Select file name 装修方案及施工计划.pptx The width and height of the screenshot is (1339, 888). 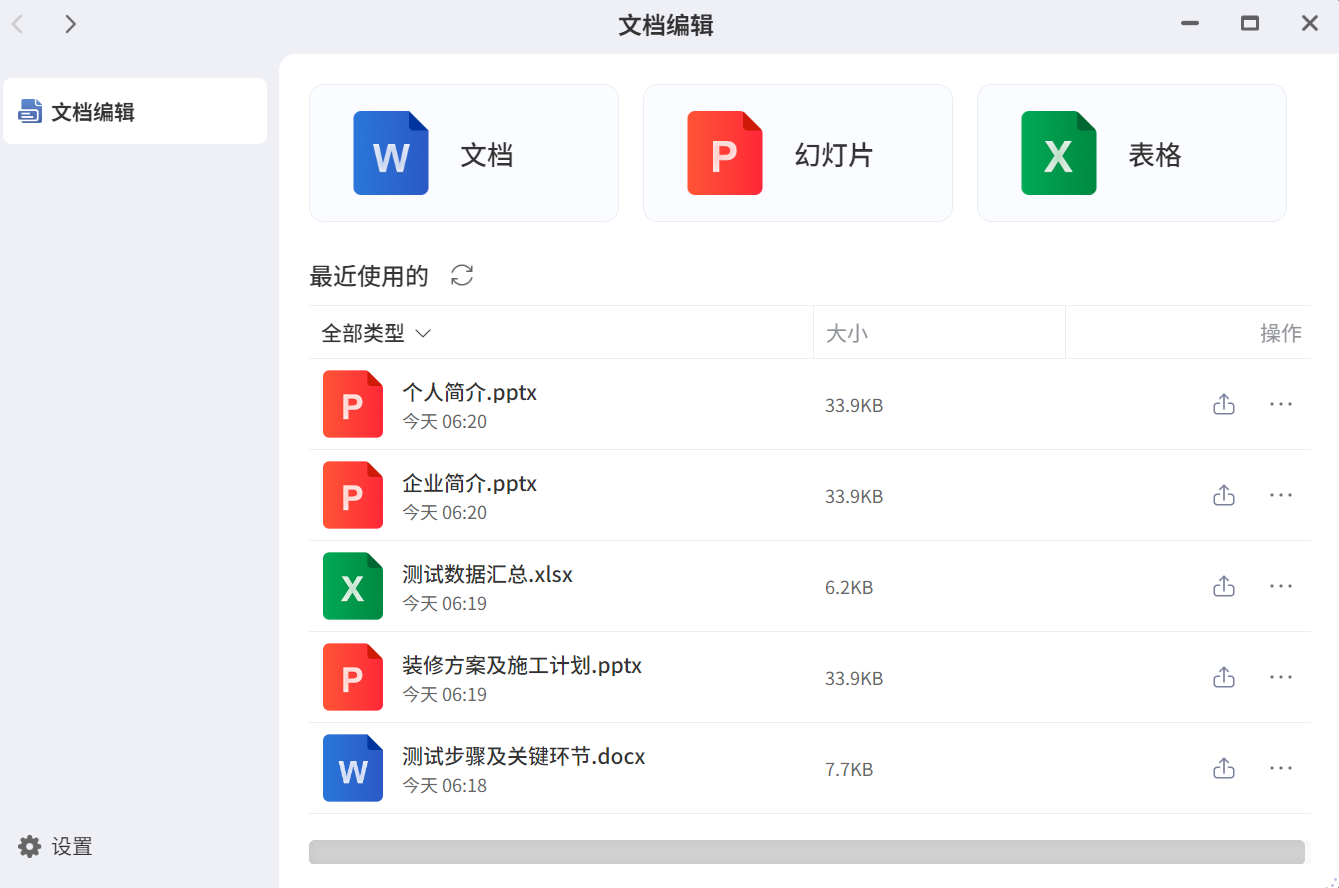(522, 665)
